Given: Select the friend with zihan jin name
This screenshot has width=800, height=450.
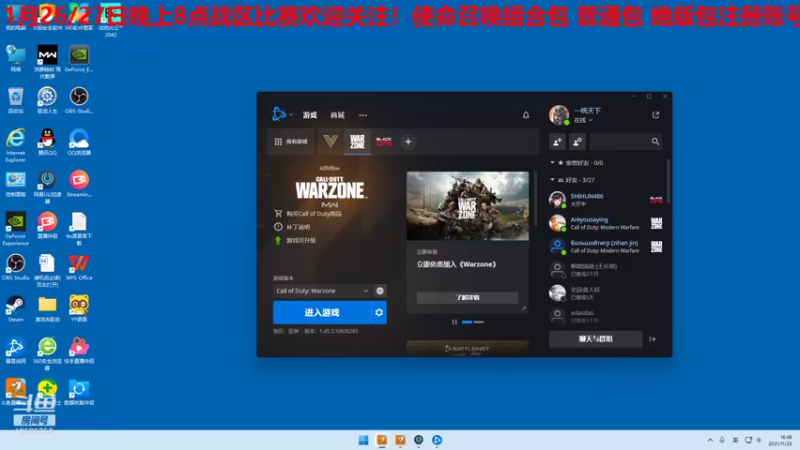Looking at the screenshot, I should [606, 246].
